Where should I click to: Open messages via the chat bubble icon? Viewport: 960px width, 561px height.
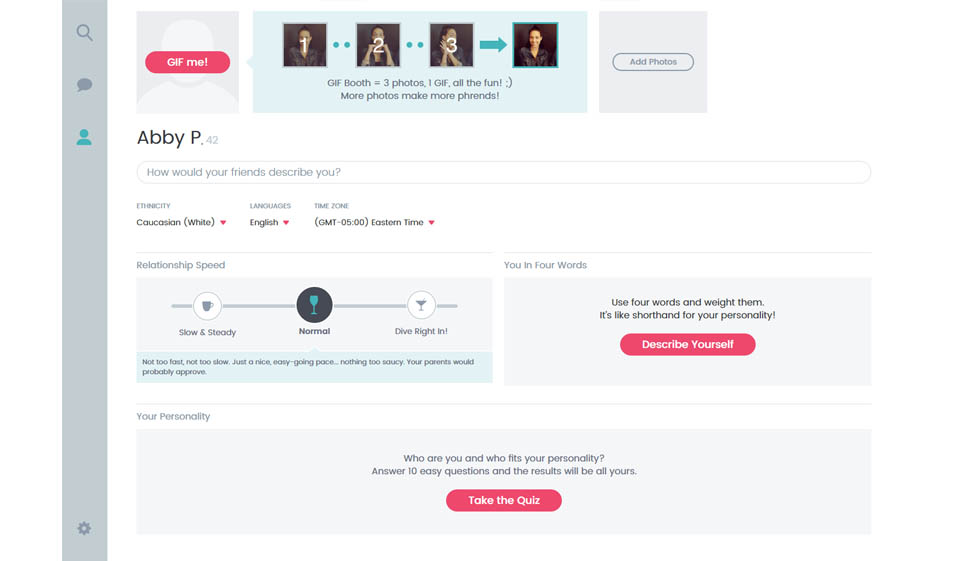[x=84, y=86]
